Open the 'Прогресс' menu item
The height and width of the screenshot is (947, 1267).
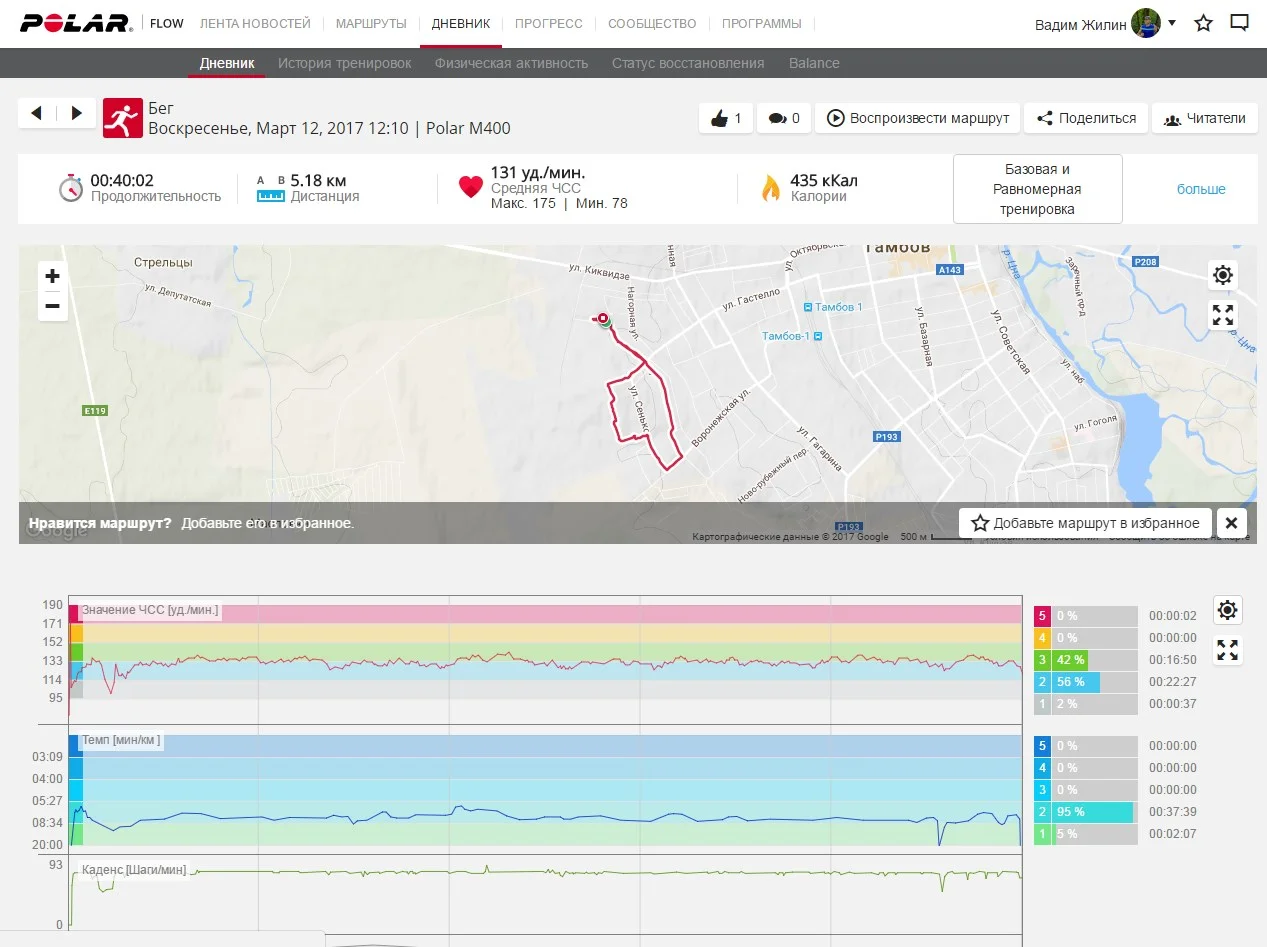coord(548,23)
